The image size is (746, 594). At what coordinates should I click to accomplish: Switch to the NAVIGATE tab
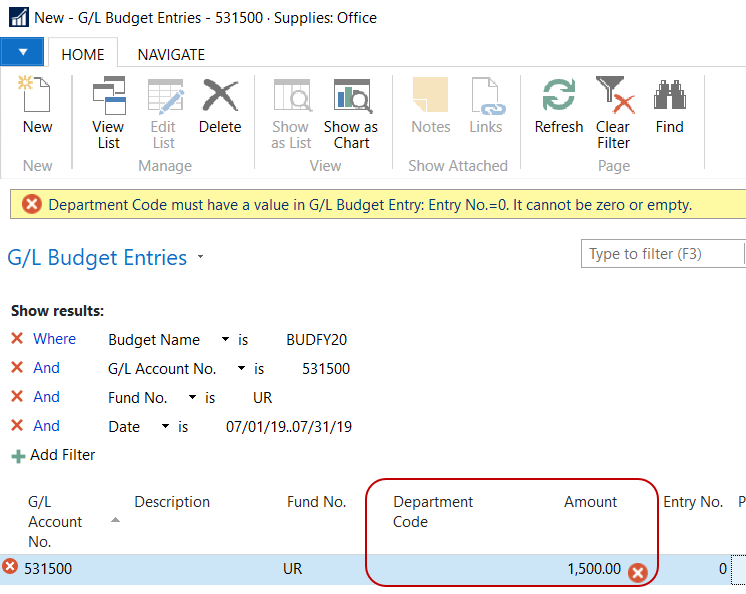(x=171, y=55)
